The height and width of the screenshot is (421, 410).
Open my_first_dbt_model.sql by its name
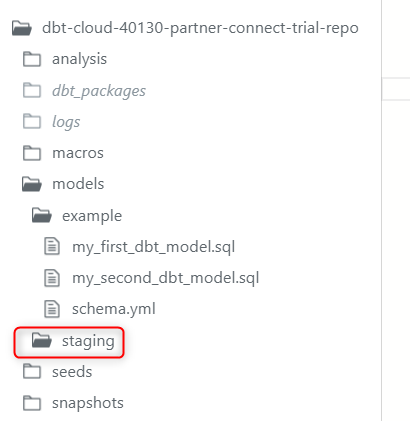(154, 247)
